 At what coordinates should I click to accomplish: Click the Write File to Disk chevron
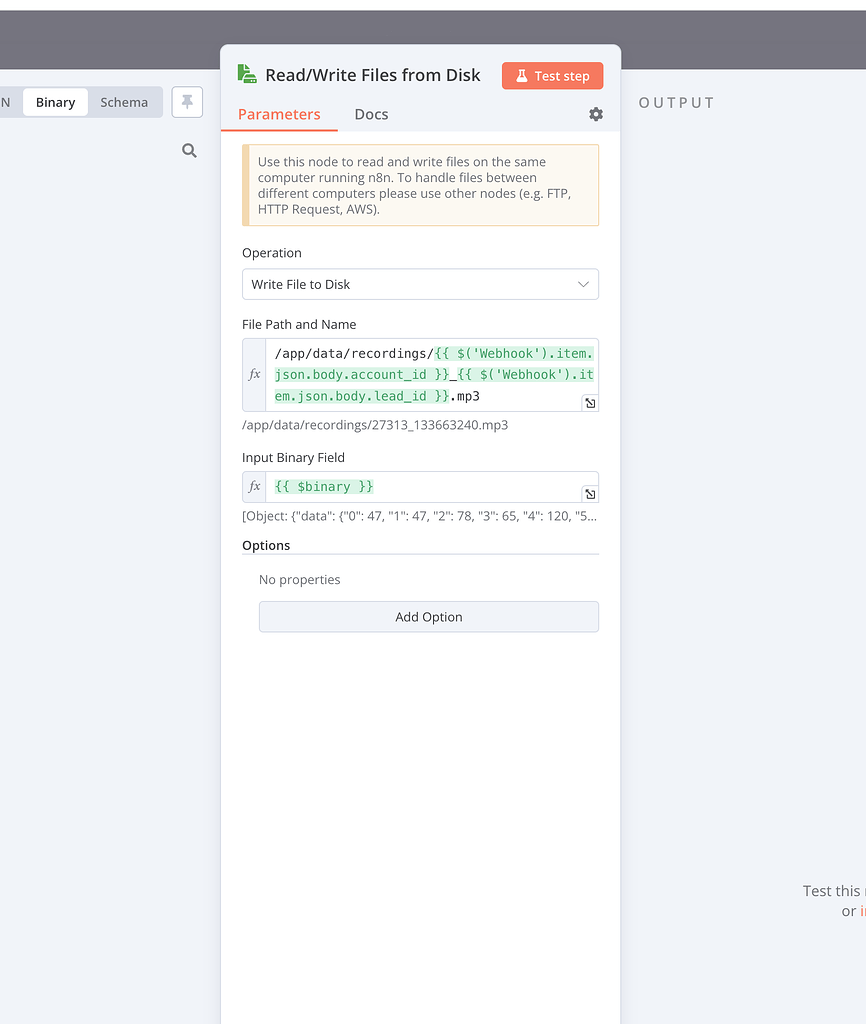click(584, 284)
